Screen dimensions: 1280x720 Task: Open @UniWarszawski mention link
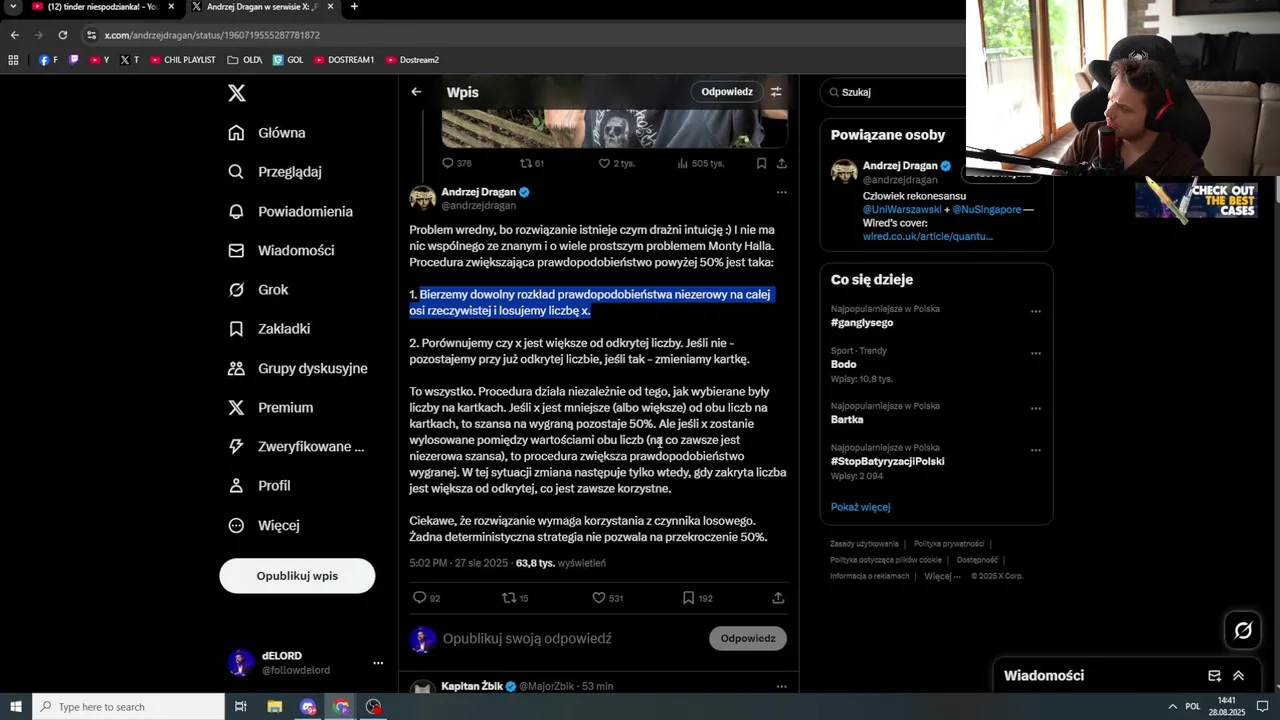(x=902, y=210)
